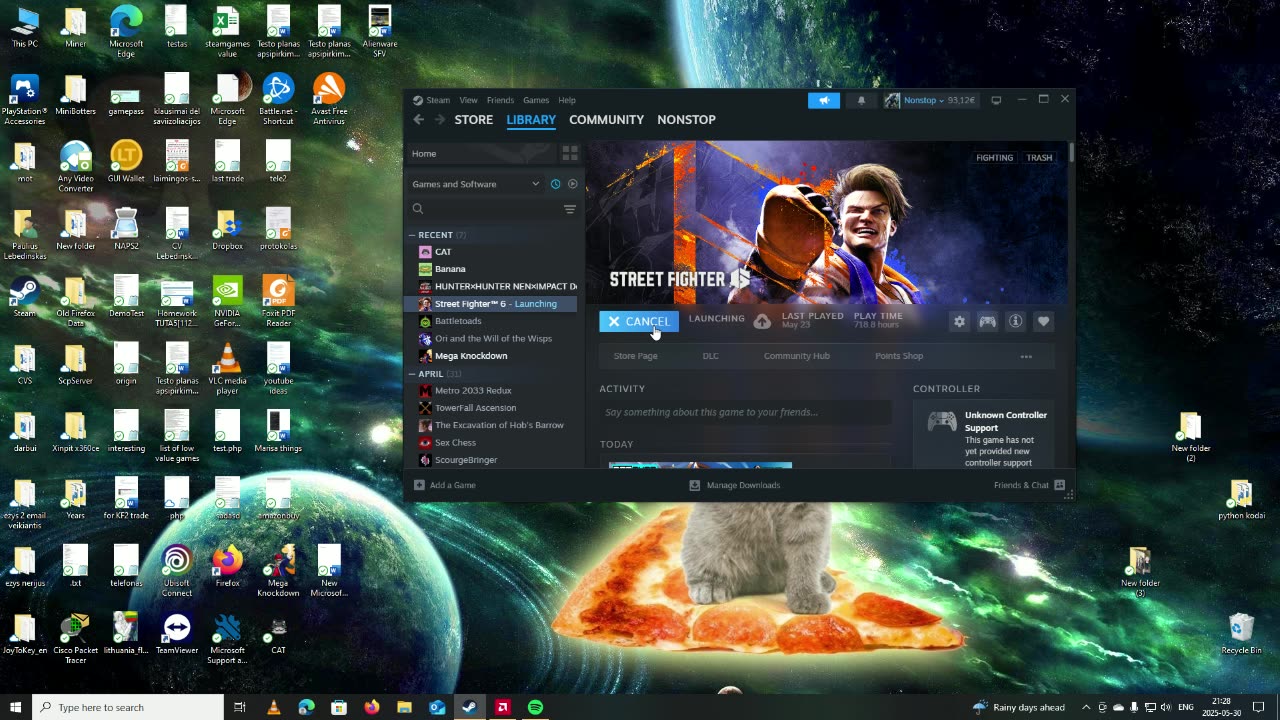The height and width of the screenshot is (720, 1280).
Task: Open Firefox from the taskbar
Action: (x=372, y=707)
